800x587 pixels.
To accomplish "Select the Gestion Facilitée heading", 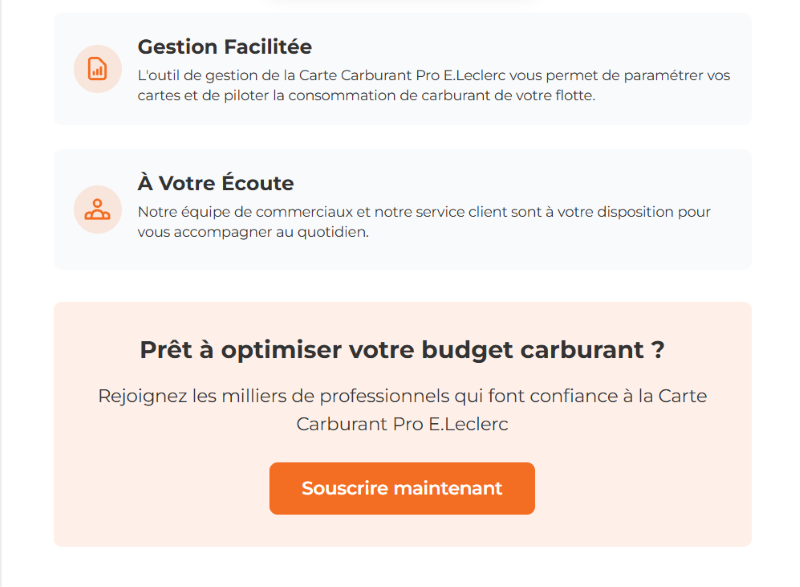I will [224, 47].
